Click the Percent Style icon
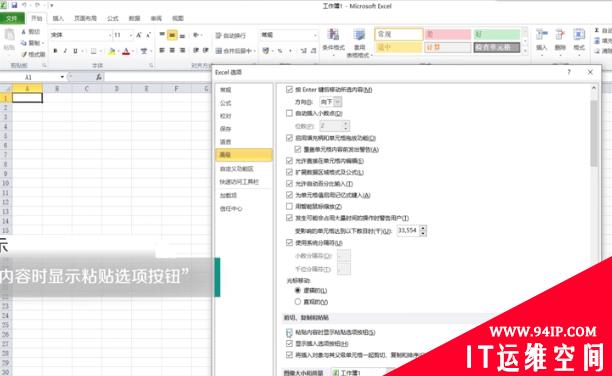Screen dimensions: 612x376 [x=280, y=51]
